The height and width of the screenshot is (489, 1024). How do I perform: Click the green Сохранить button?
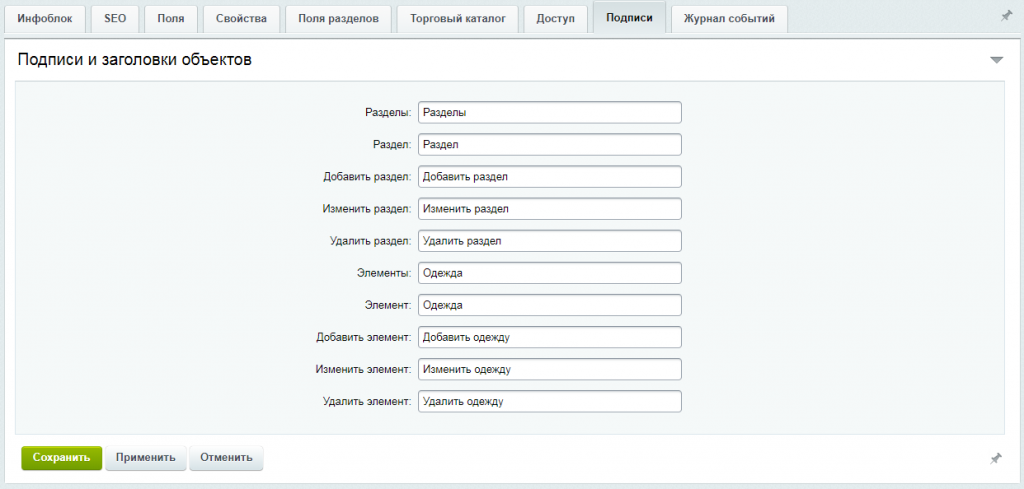(x=61, y=458)
